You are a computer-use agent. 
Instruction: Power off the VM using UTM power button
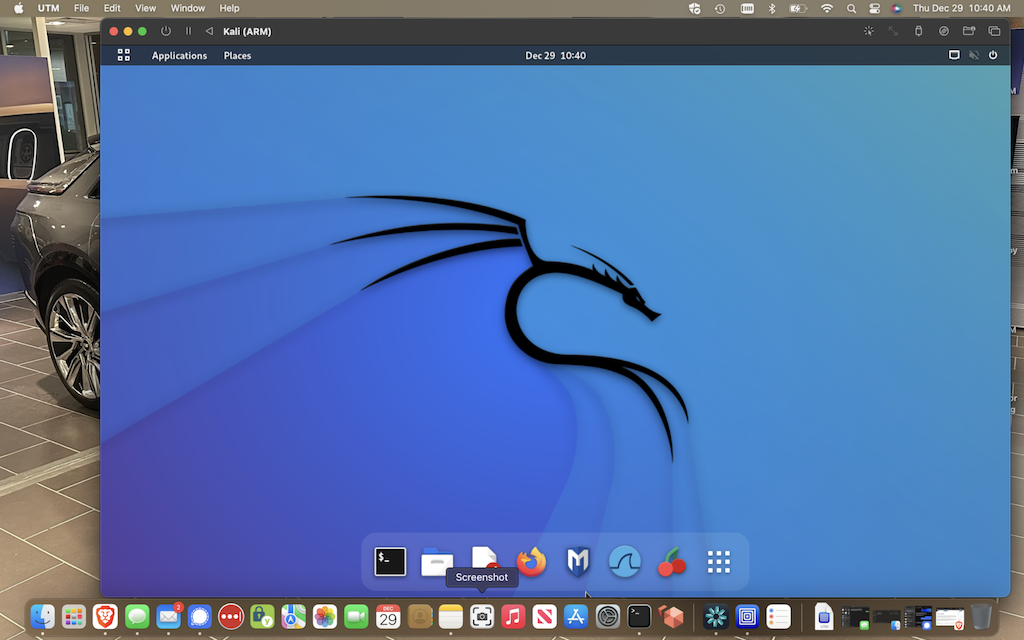tap(166, 31)
